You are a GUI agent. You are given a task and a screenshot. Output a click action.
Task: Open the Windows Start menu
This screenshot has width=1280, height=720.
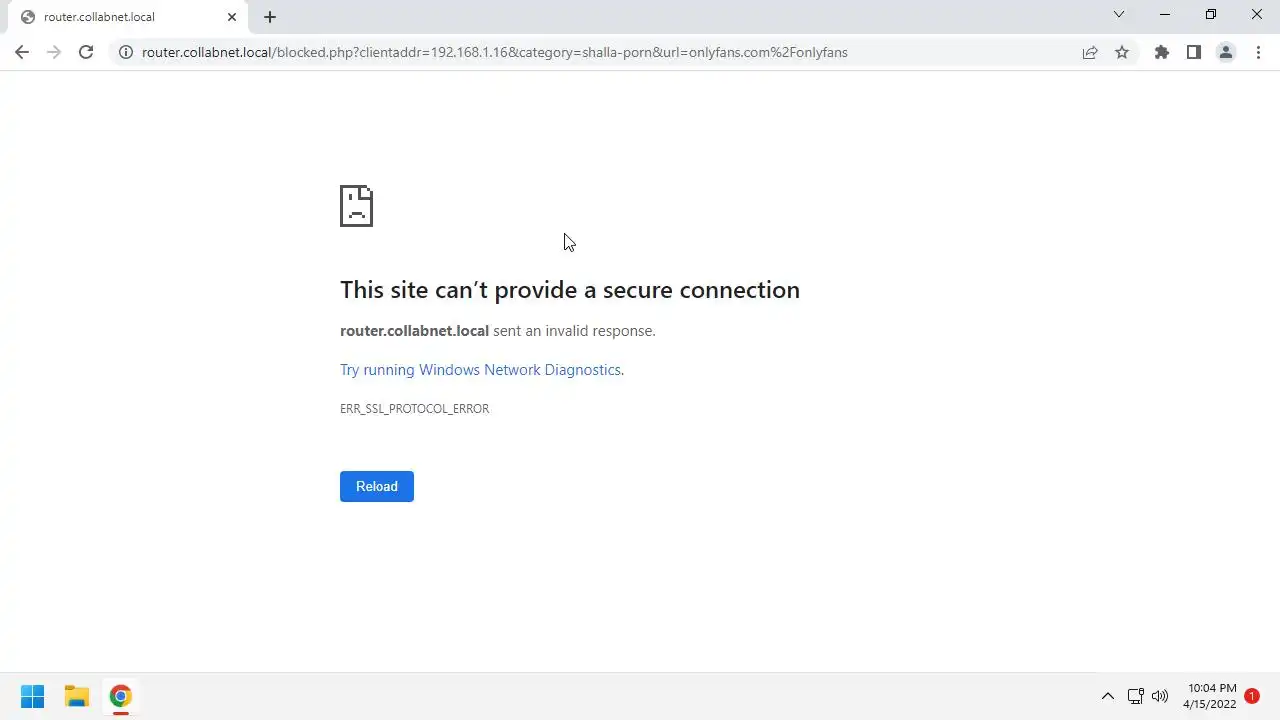point(32,696)
